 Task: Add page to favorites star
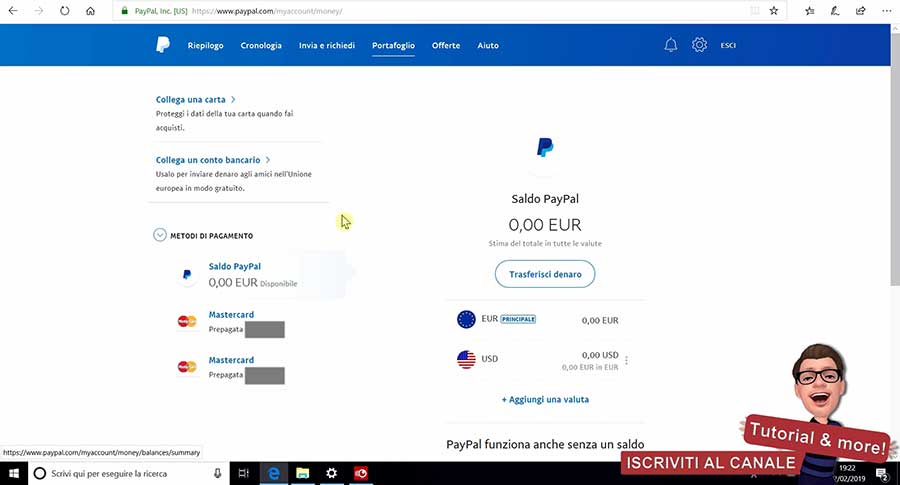774,11
